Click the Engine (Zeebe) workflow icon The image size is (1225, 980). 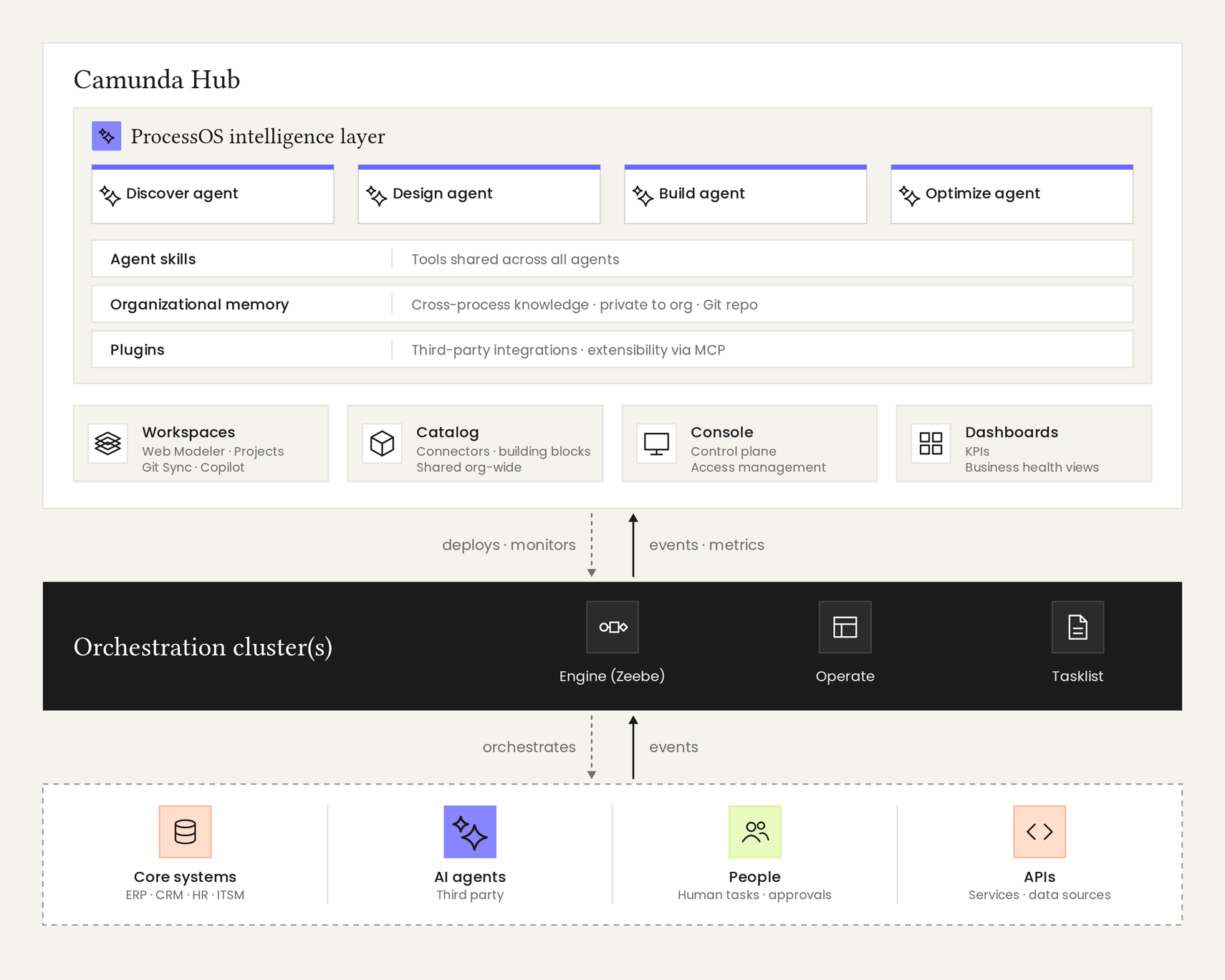pos(612,627)
